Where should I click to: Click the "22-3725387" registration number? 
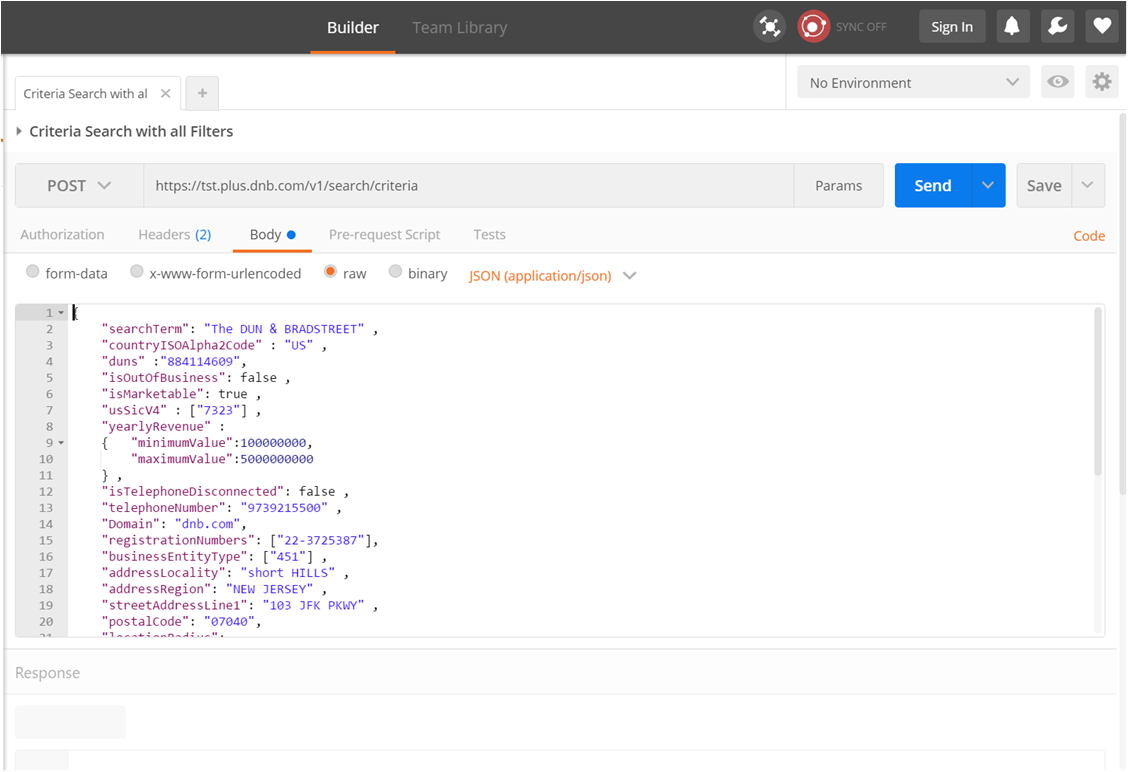click(x=320, y=540)
